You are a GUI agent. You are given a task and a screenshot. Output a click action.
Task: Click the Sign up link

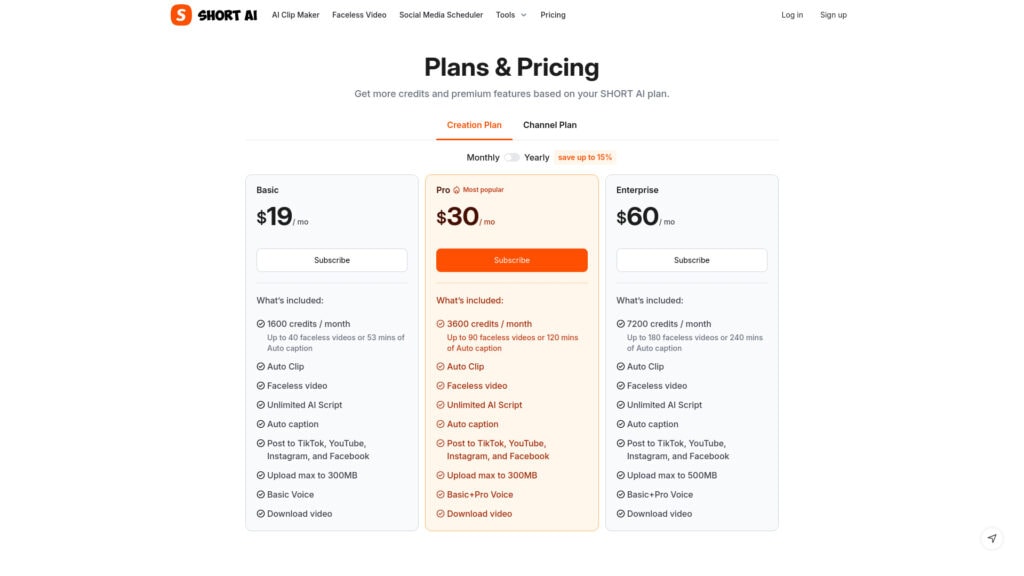tap(833, 15)
